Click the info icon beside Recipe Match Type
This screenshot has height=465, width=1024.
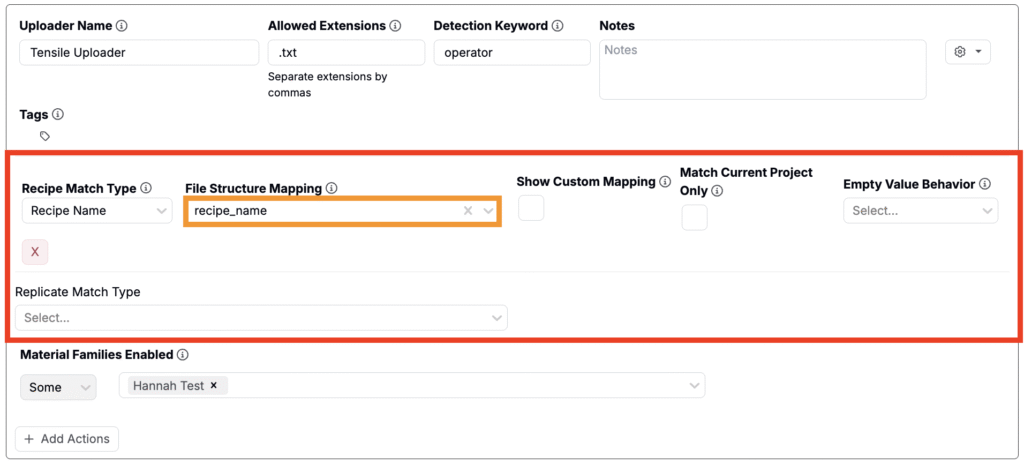click(146, 188)
